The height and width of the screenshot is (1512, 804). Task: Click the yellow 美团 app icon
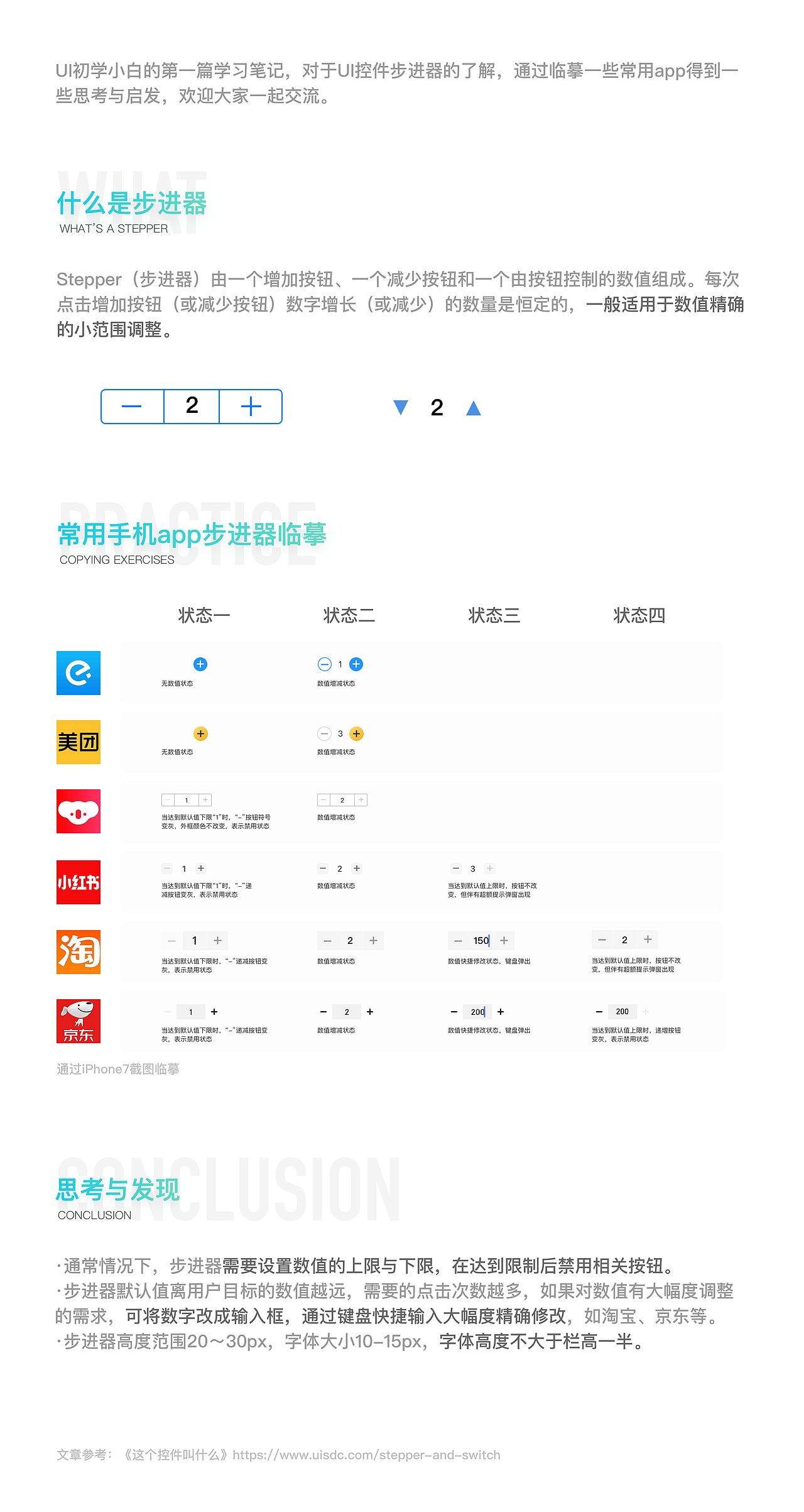coord(79,742)
